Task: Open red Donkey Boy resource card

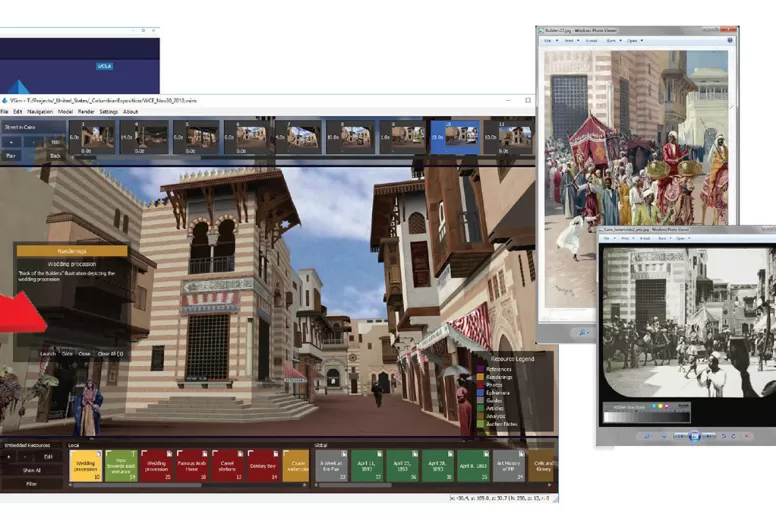Action: [263, 466]
